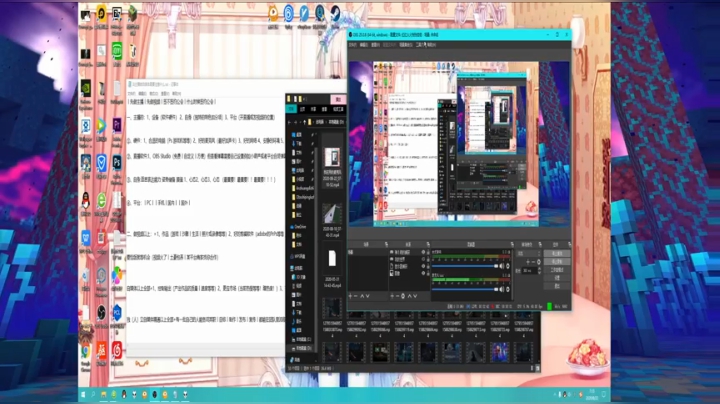Open the blue hexagon PCL launcher icon
This screenshot has width=720, height=404.
tap(117, 313)
